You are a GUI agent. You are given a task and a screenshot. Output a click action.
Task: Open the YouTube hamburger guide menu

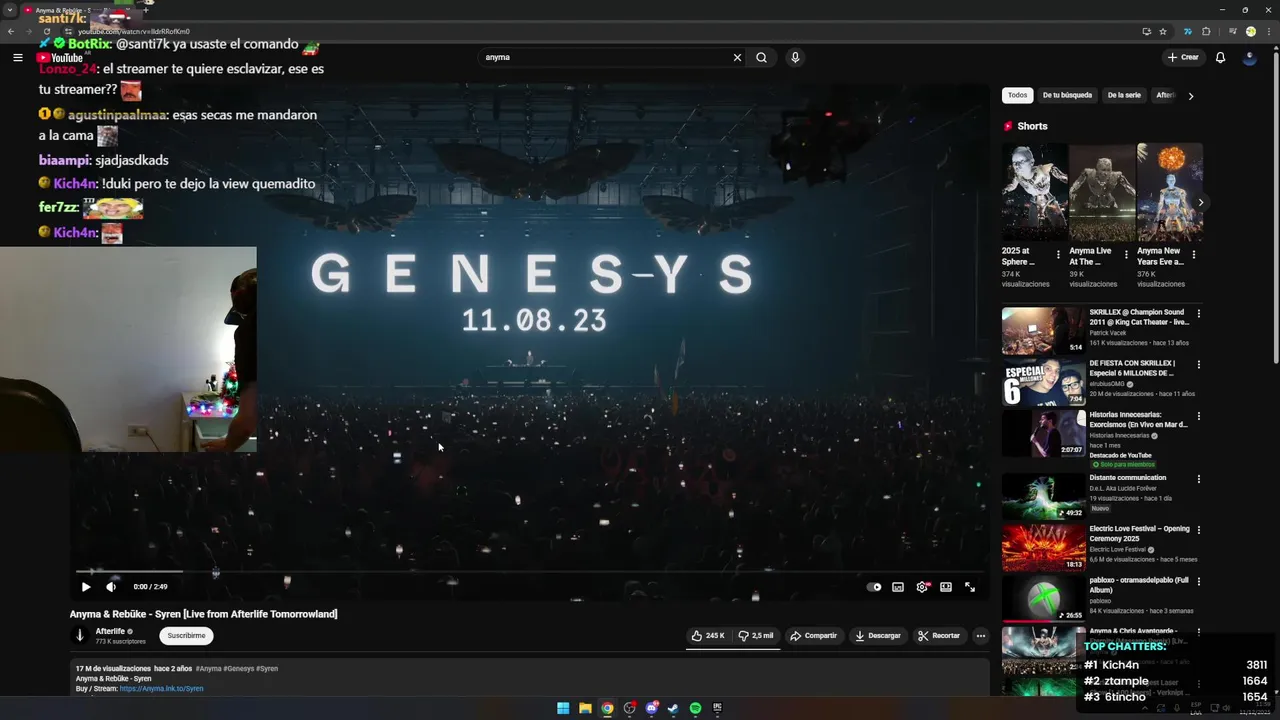17,57
